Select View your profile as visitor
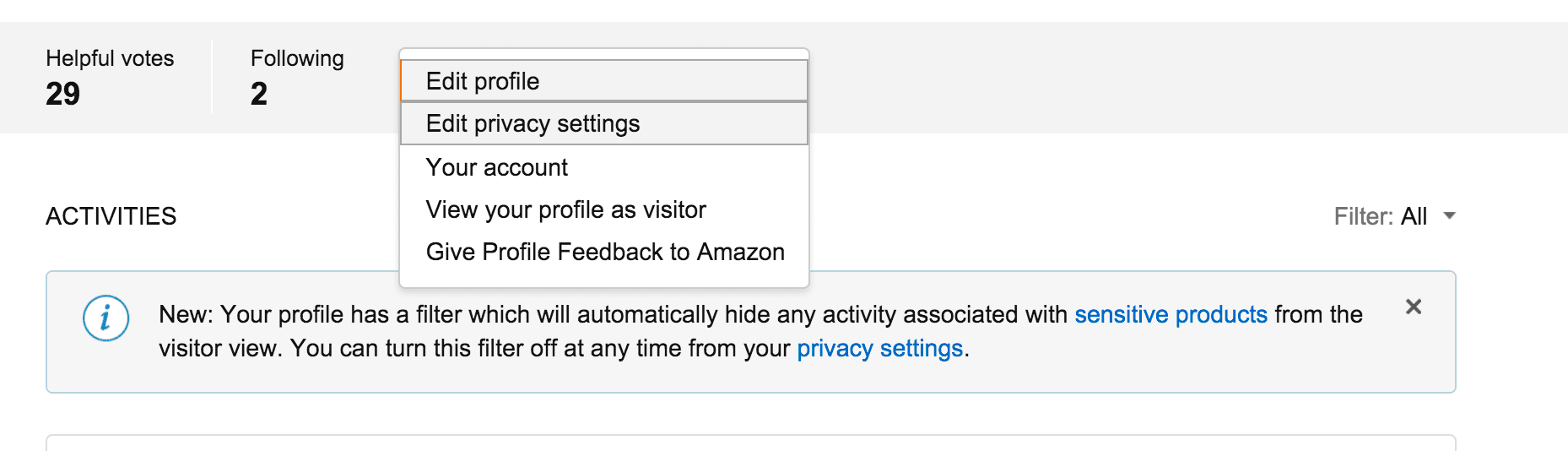1568x451 pixels. tap(604, 209)
